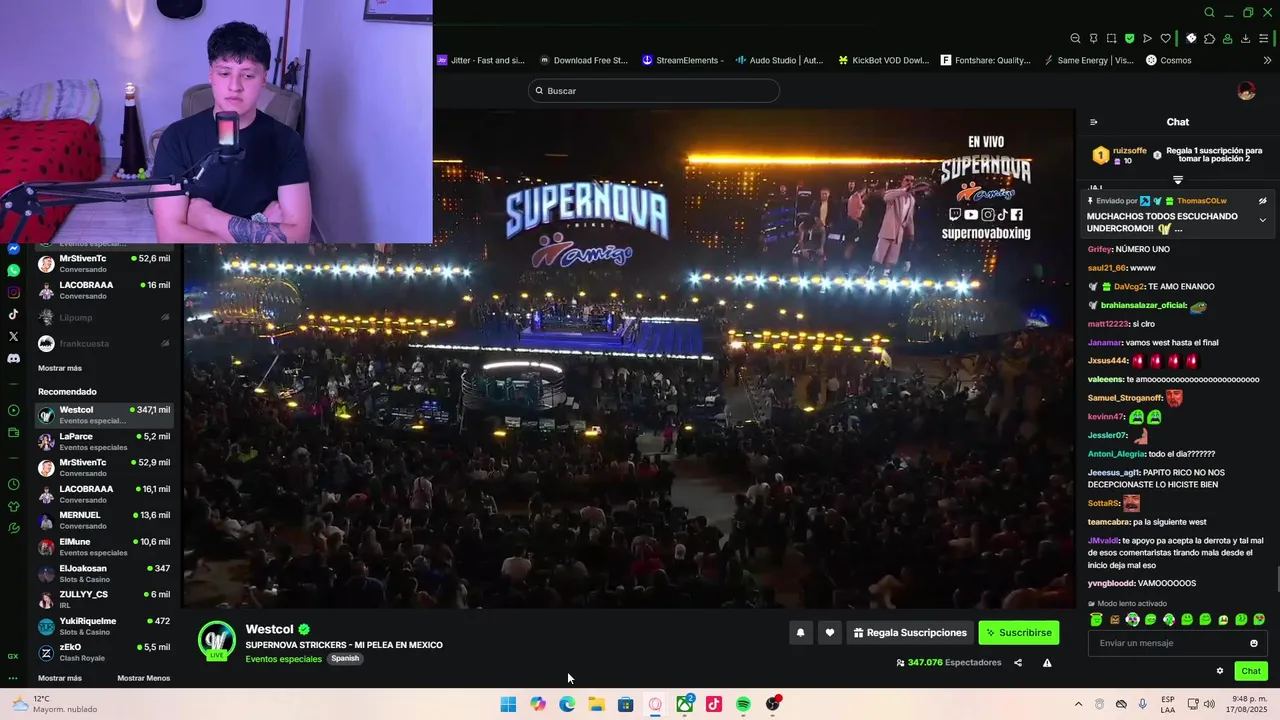This screenshot has height=720, width=1280.
Task: Open the Download Free St... bookmark
Action: [583, 60]
